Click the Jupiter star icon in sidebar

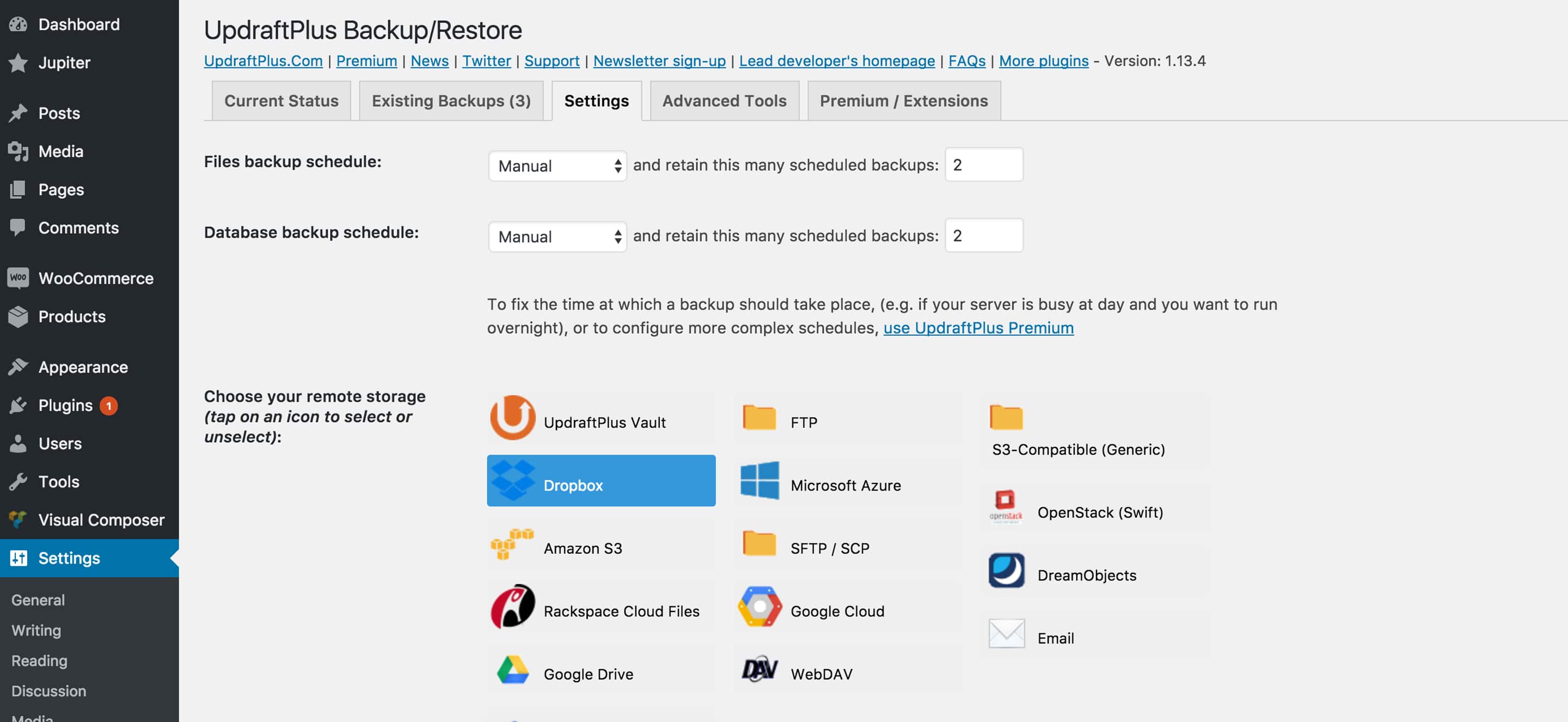click(19, 63)
